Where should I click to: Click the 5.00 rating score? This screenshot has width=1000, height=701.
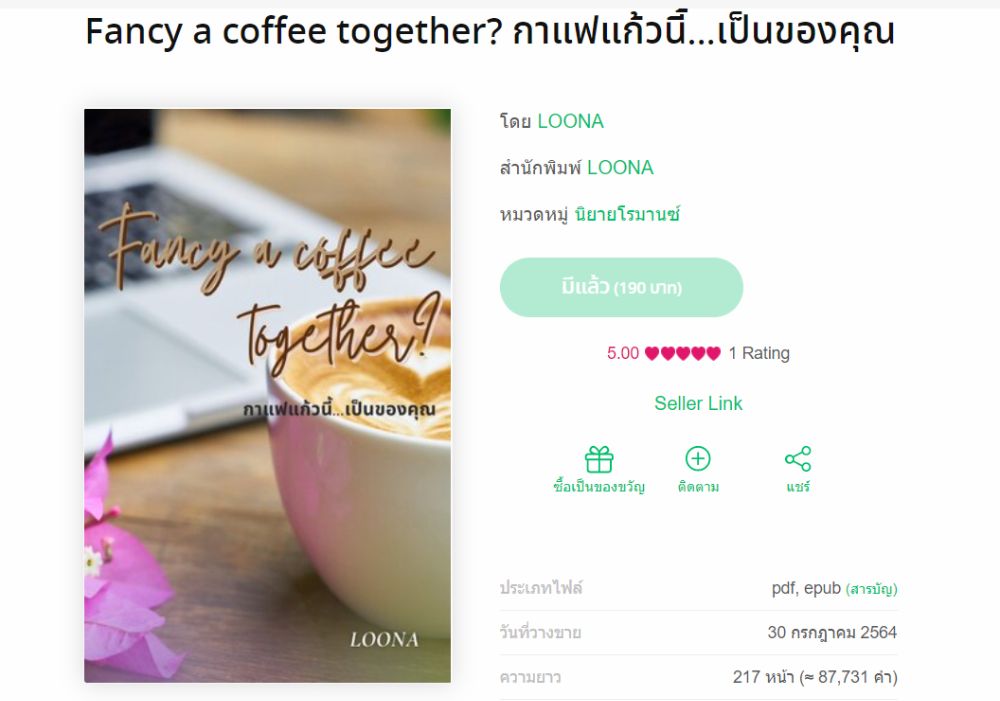[622, 353]
